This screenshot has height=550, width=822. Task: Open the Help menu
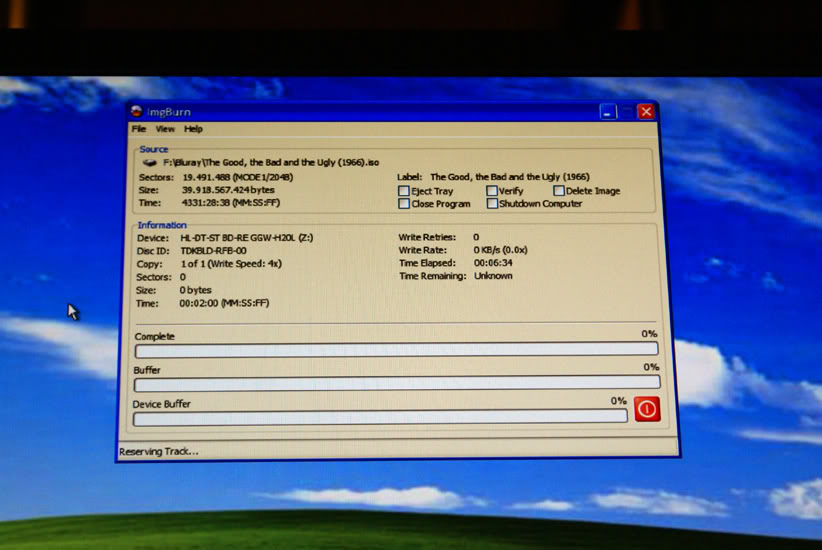coord(193,129)
